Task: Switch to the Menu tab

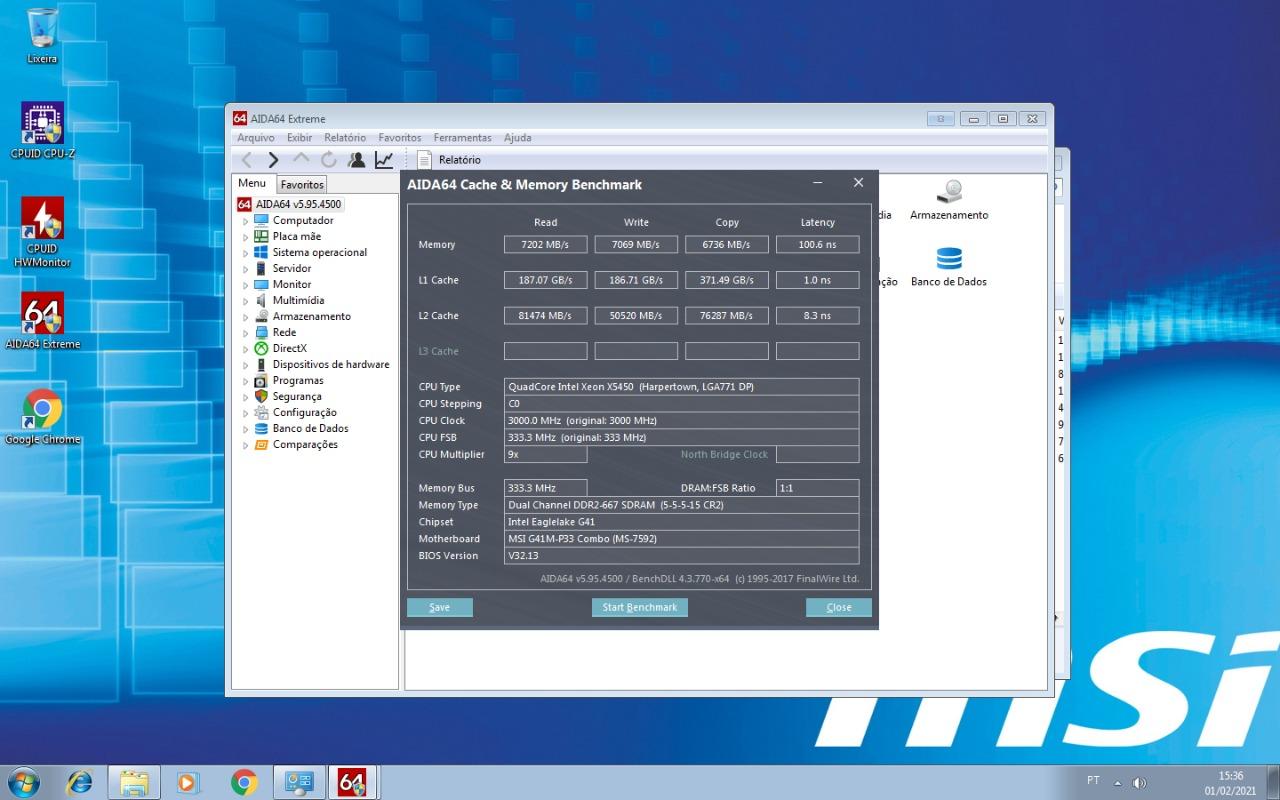Action: click(x=252, y=183)
